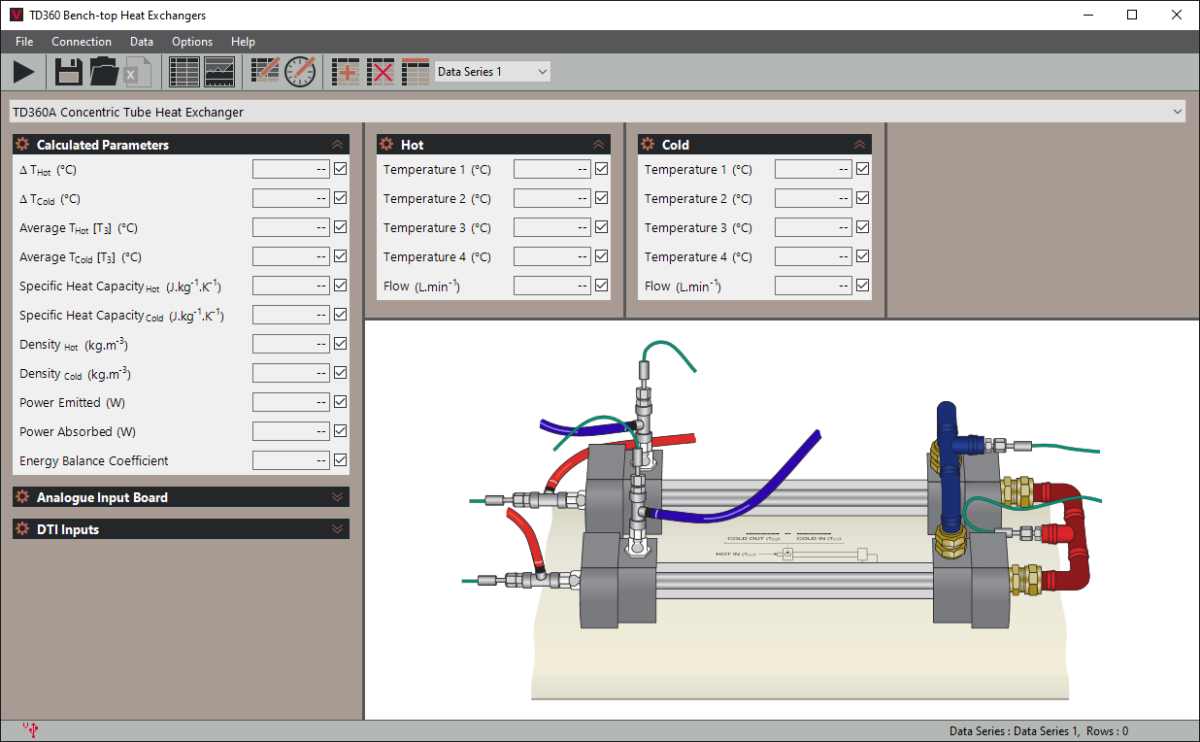Disable the Cold Flow checkbox

click(x=862, y=285)
